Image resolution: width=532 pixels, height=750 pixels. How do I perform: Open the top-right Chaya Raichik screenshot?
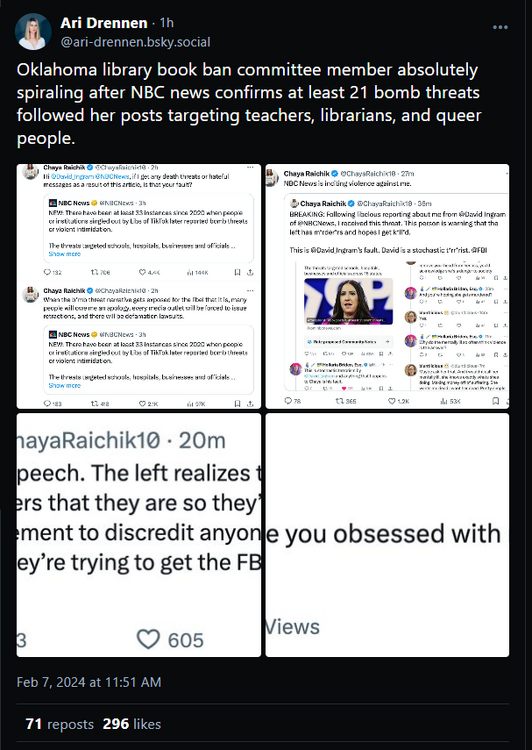(387, 286)
